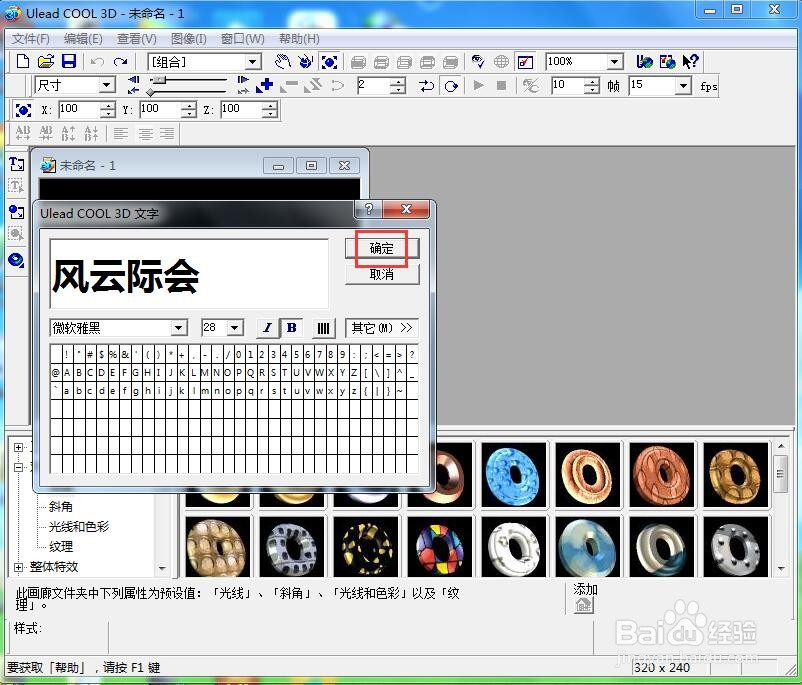The image size is (802, 685).
Task: Click the text dialog help question button
Action: tap(369, 209)
